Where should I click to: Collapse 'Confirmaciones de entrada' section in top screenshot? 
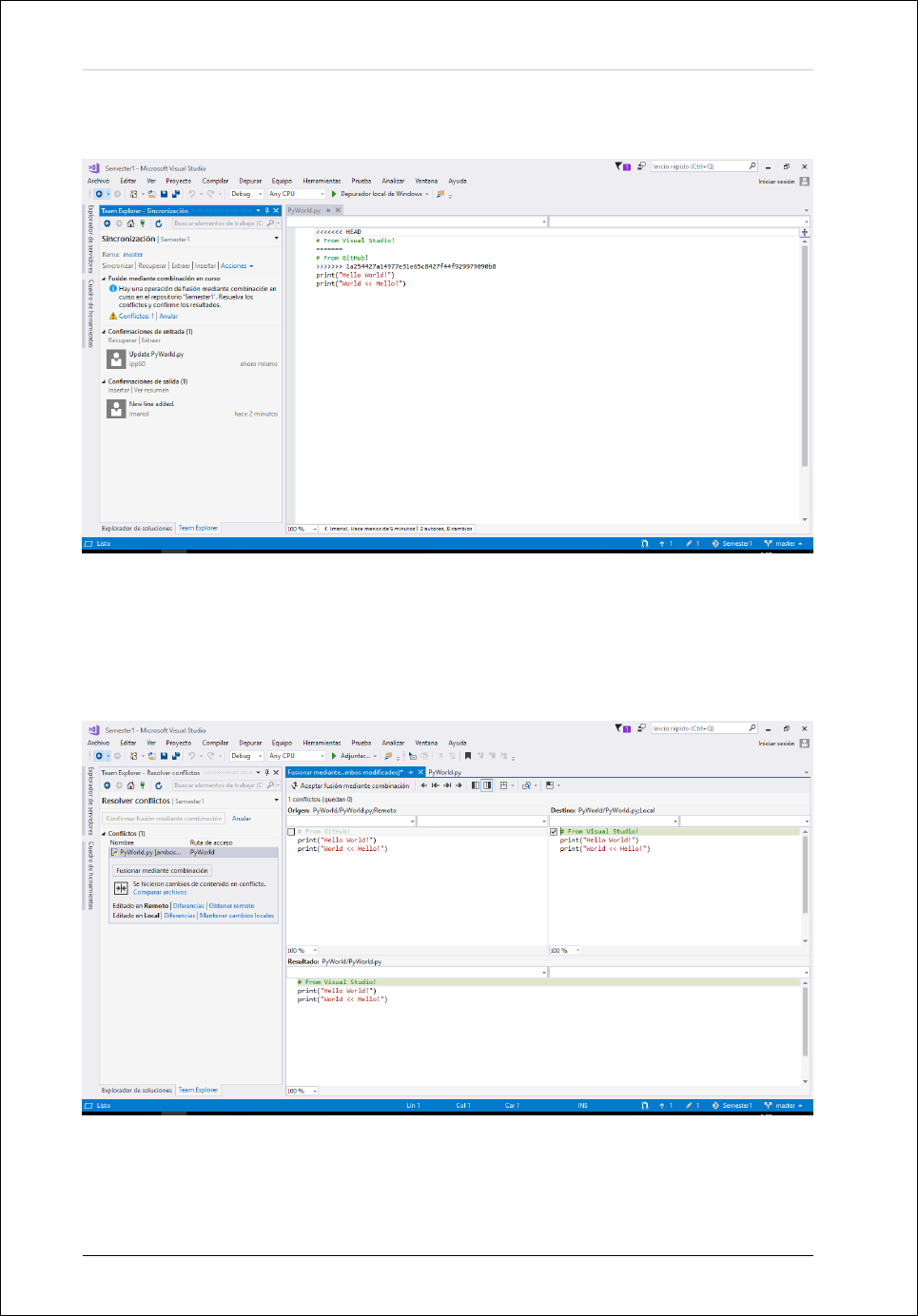point(105,332)
